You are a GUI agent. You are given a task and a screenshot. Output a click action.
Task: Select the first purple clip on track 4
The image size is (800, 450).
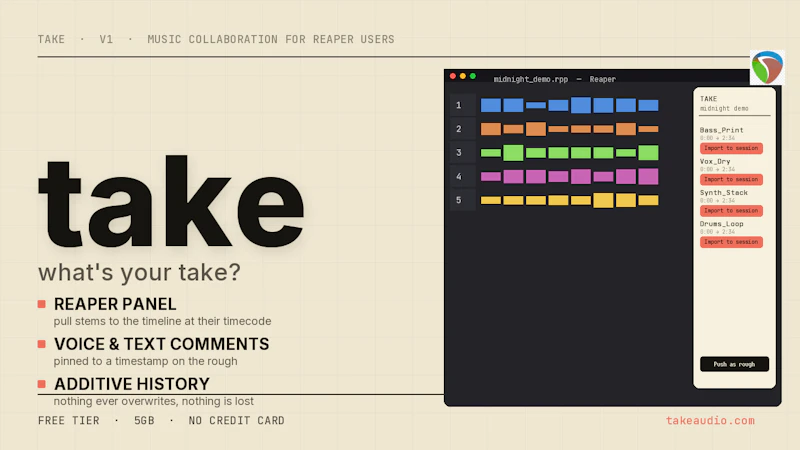point(490,177)
